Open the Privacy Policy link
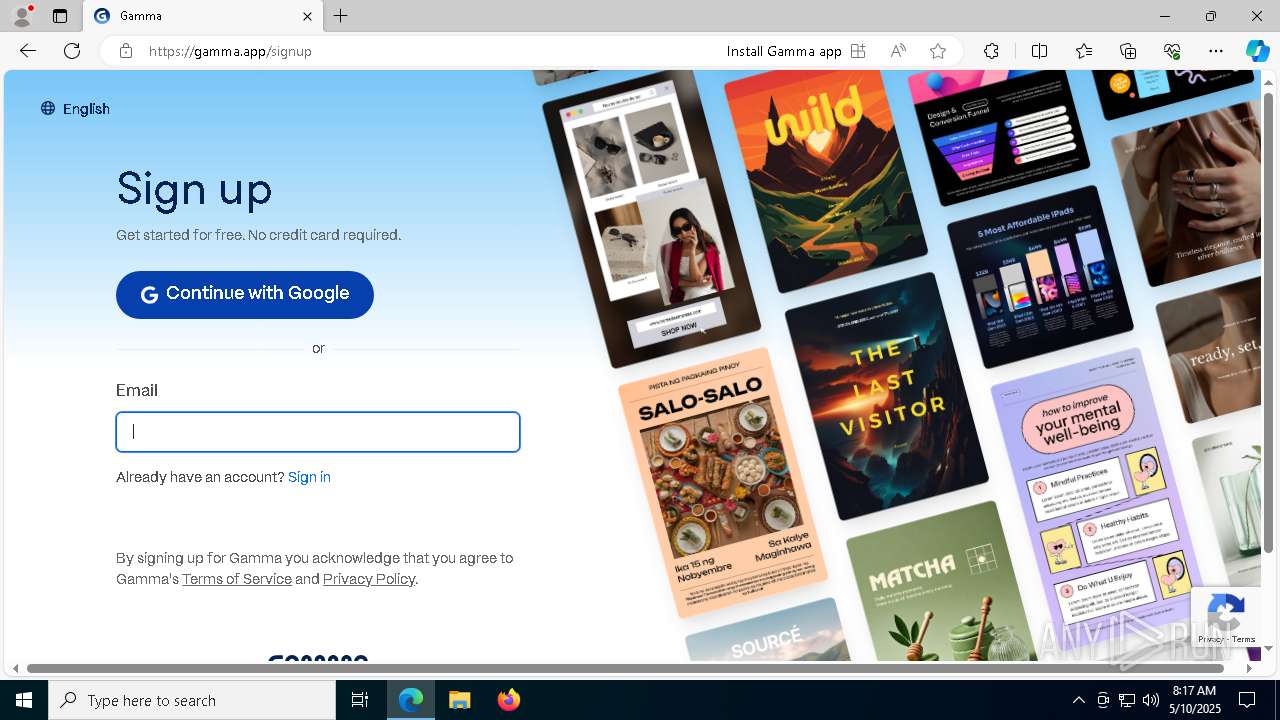 click(369, 579)
